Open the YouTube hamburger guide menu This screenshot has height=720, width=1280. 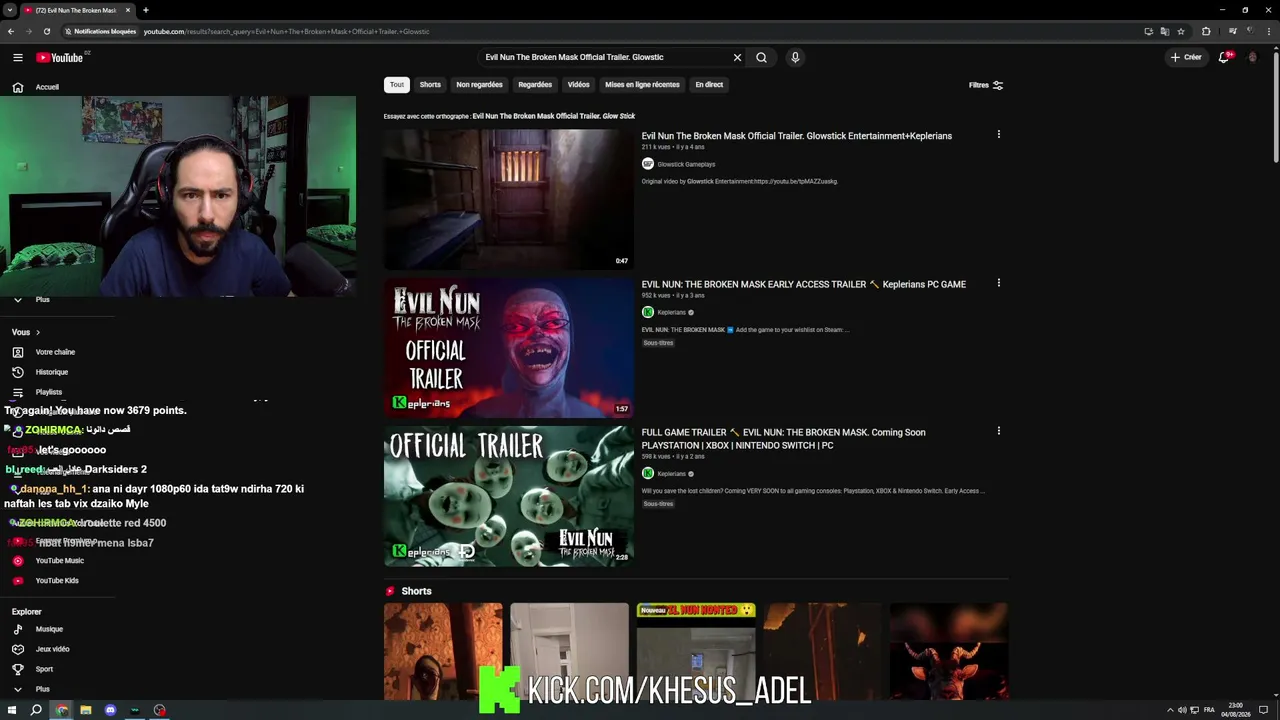18,58
